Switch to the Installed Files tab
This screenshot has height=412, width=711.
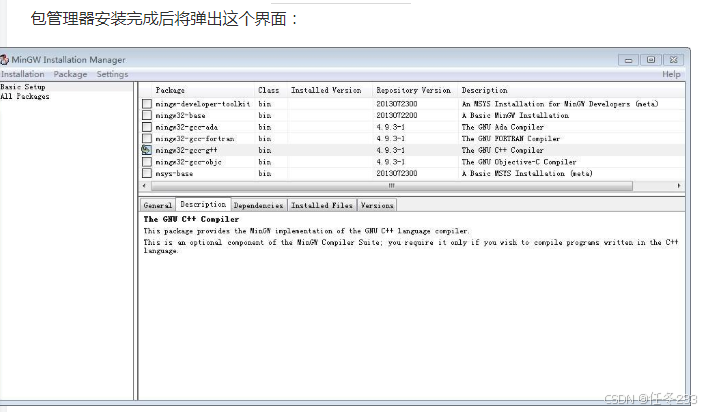coord(321,205)
